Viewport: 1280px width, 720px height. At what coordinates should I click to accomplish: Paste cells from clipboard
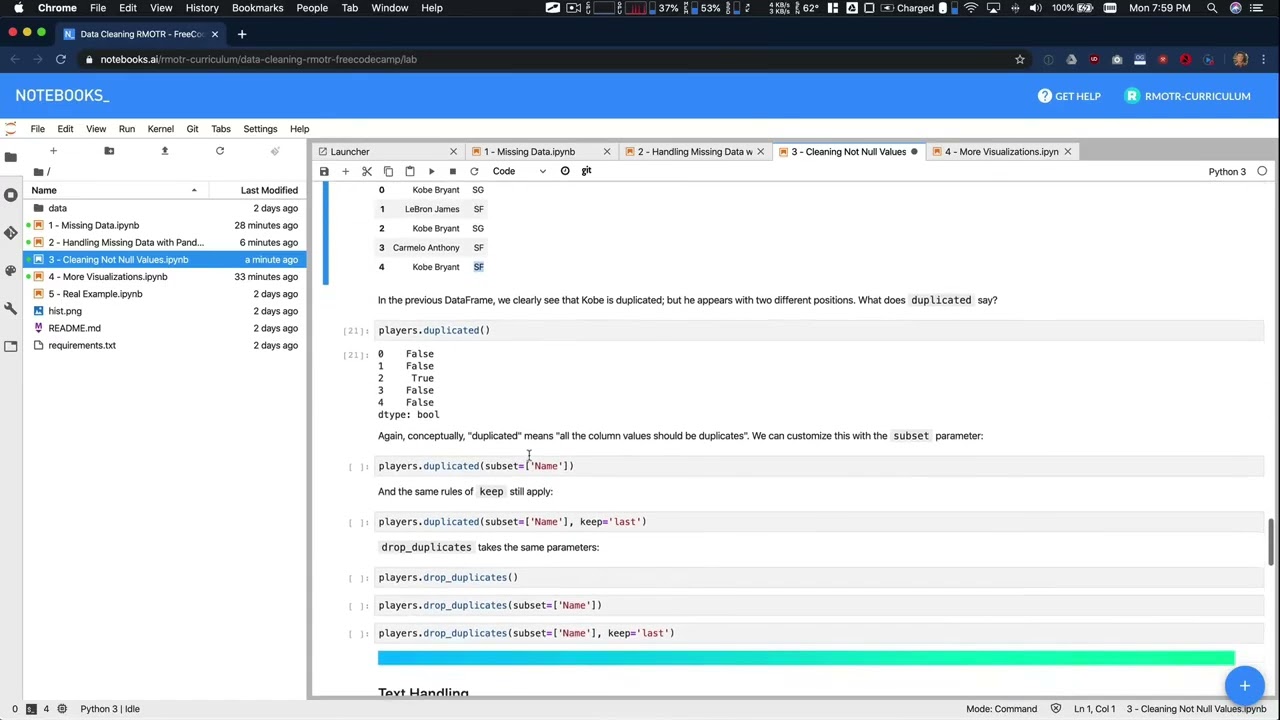tap(409, 171)
